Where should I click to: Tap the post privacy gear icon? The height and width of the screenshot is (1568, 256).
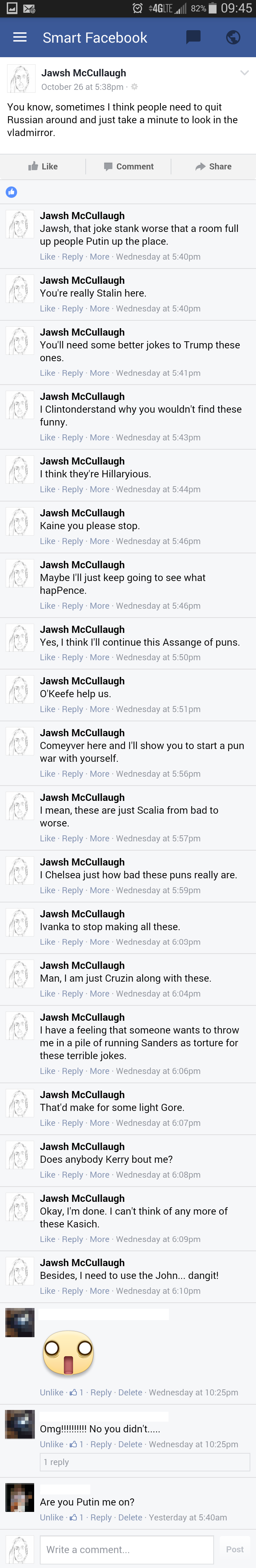pyautogui.click(x=135, y=87)
